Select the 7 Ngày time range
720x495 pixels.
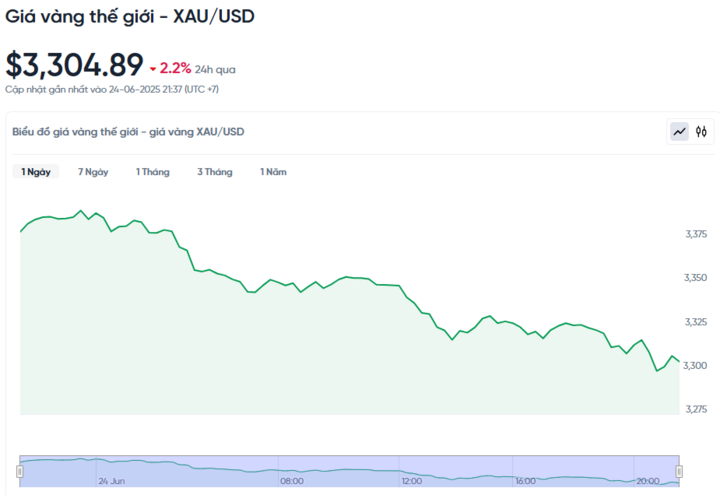93,172
